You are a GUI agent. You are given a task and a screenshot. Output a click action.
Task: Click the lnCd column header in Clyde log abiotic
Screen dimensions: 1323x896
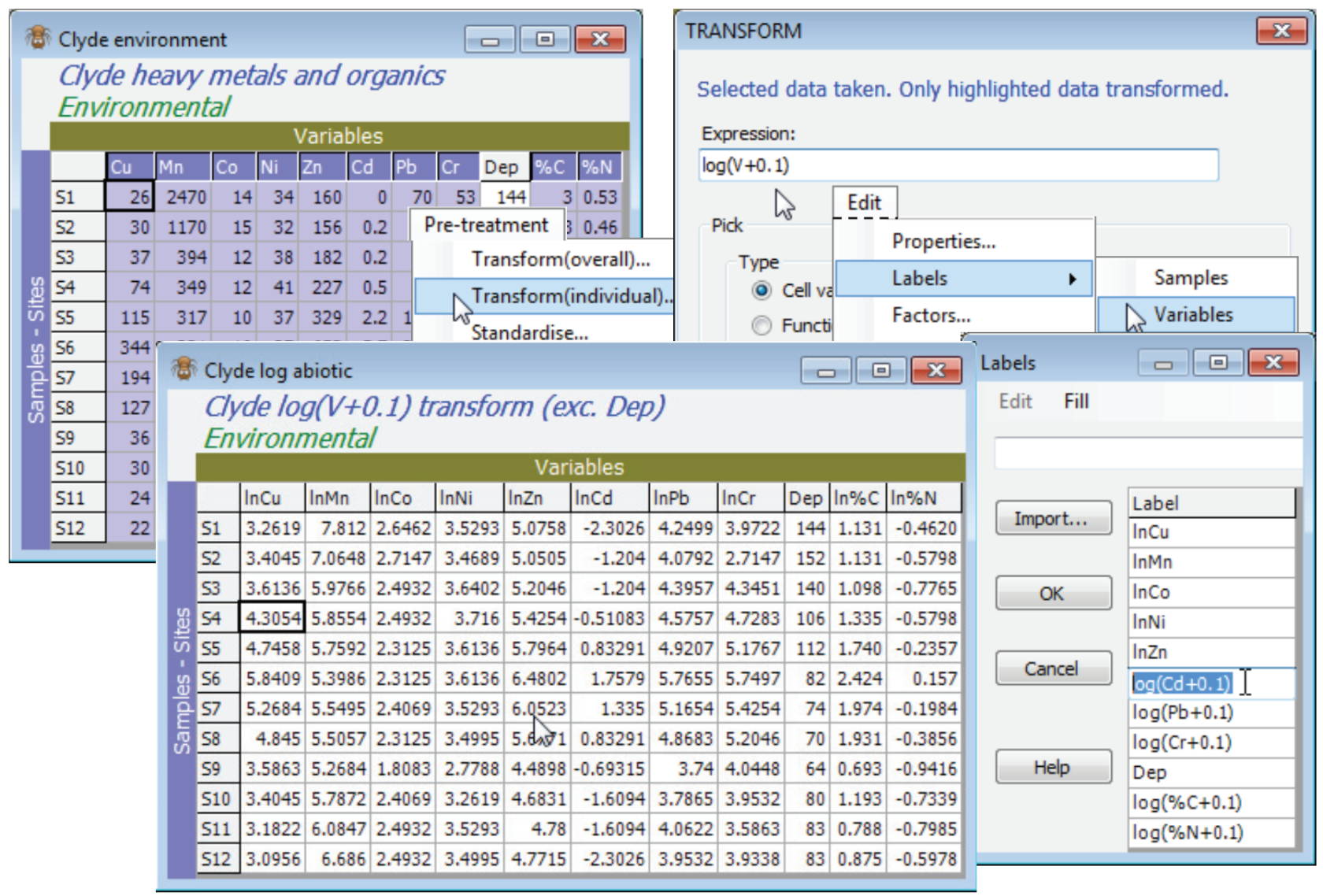click(x=610, y=498)
